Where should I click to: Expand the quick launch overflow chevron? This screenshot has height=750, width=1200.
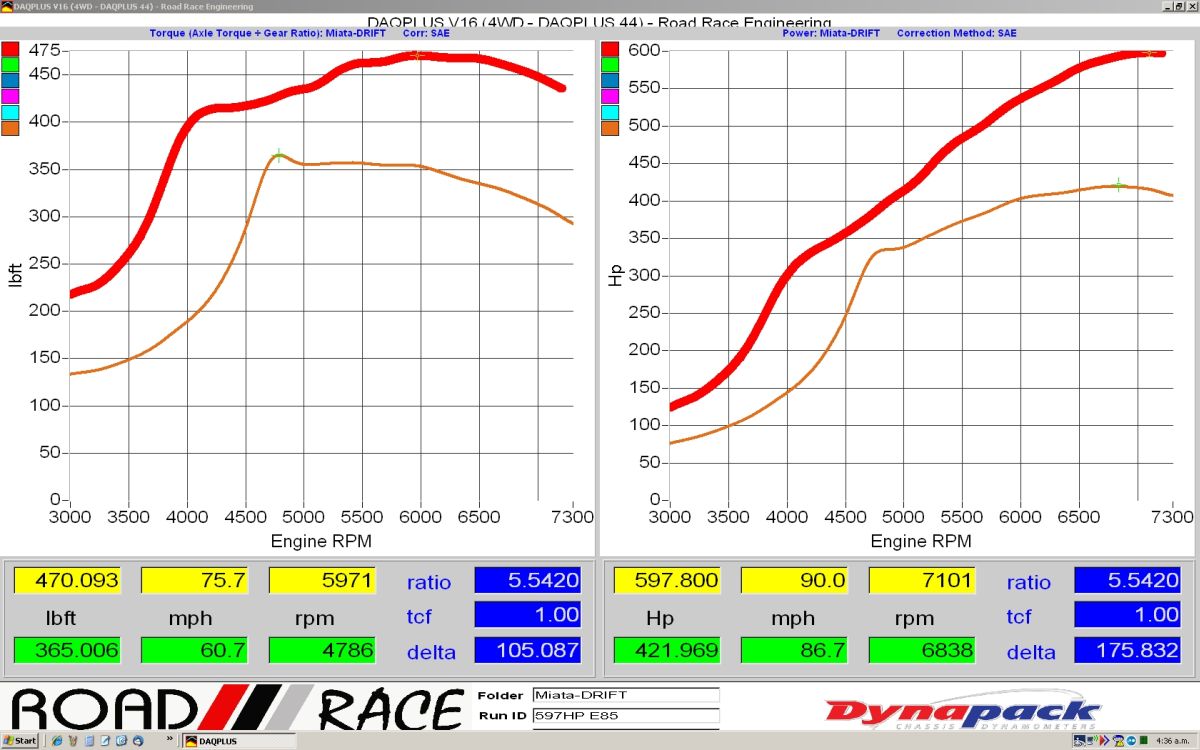(x=170, y=739)
